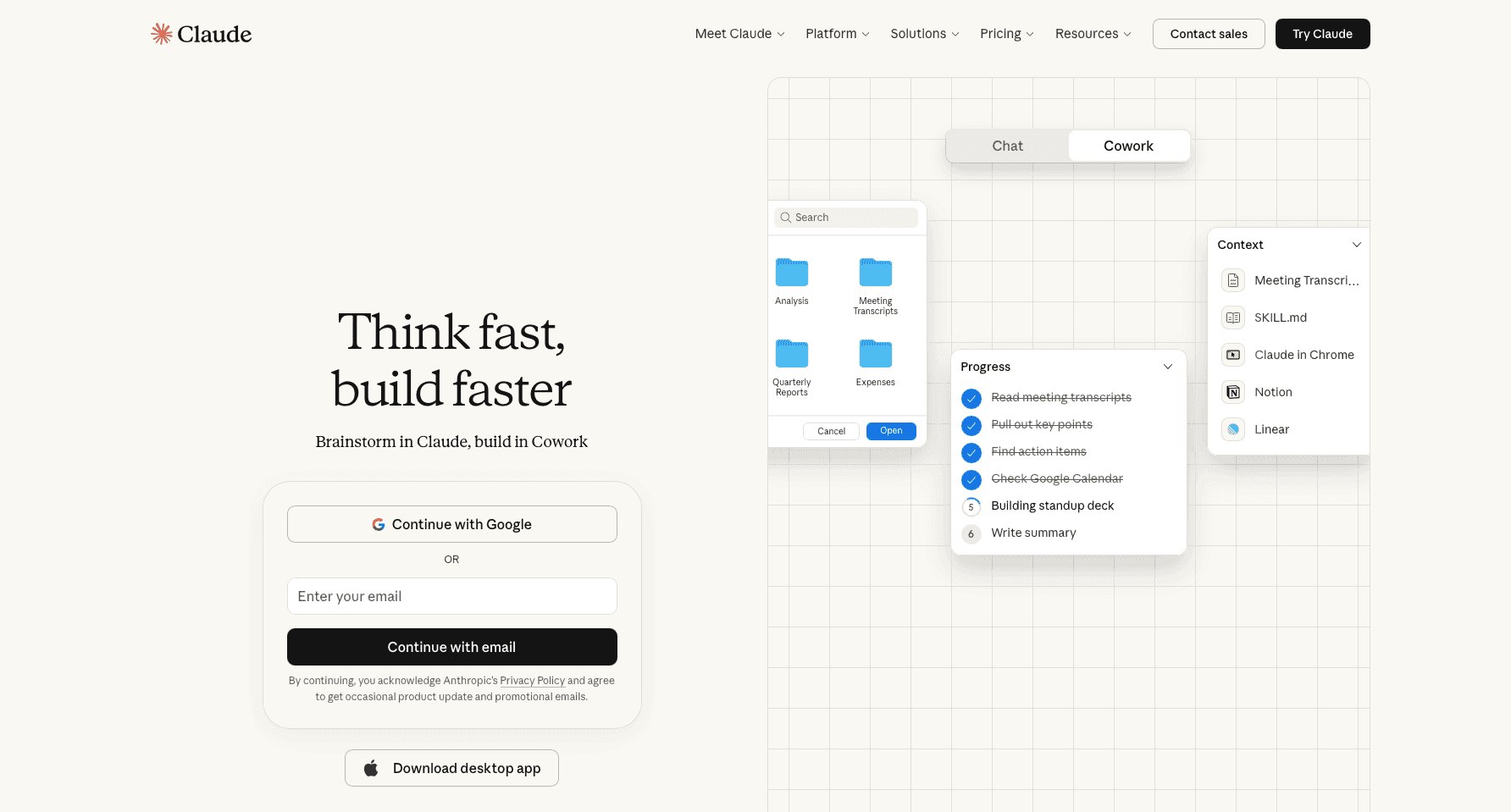
Task: Click the SKILL.md book icon
Action: tap(1233, 318)
